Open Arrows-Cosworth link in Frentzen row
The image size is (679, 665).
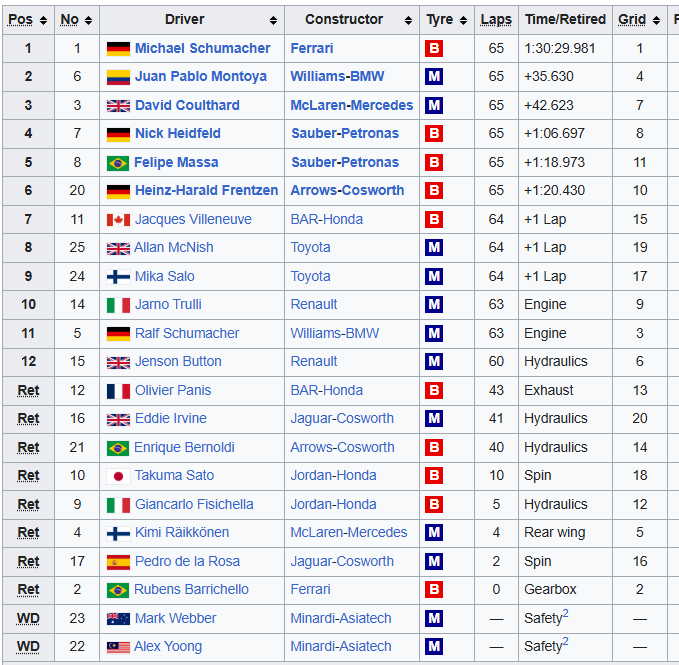point(347,190)
